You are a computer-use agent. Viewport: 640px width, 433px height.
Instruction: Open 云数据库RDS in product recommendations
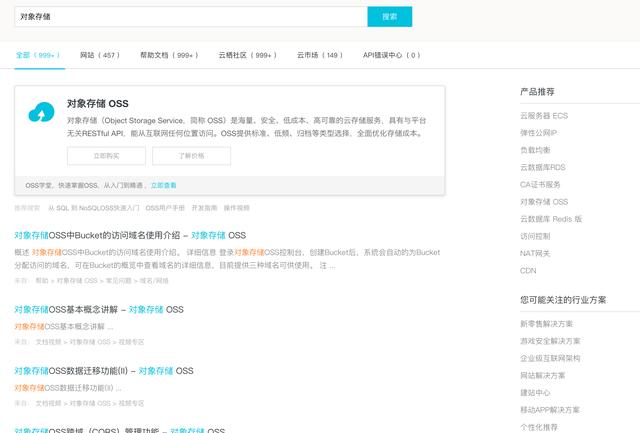[x=542, y=167]
